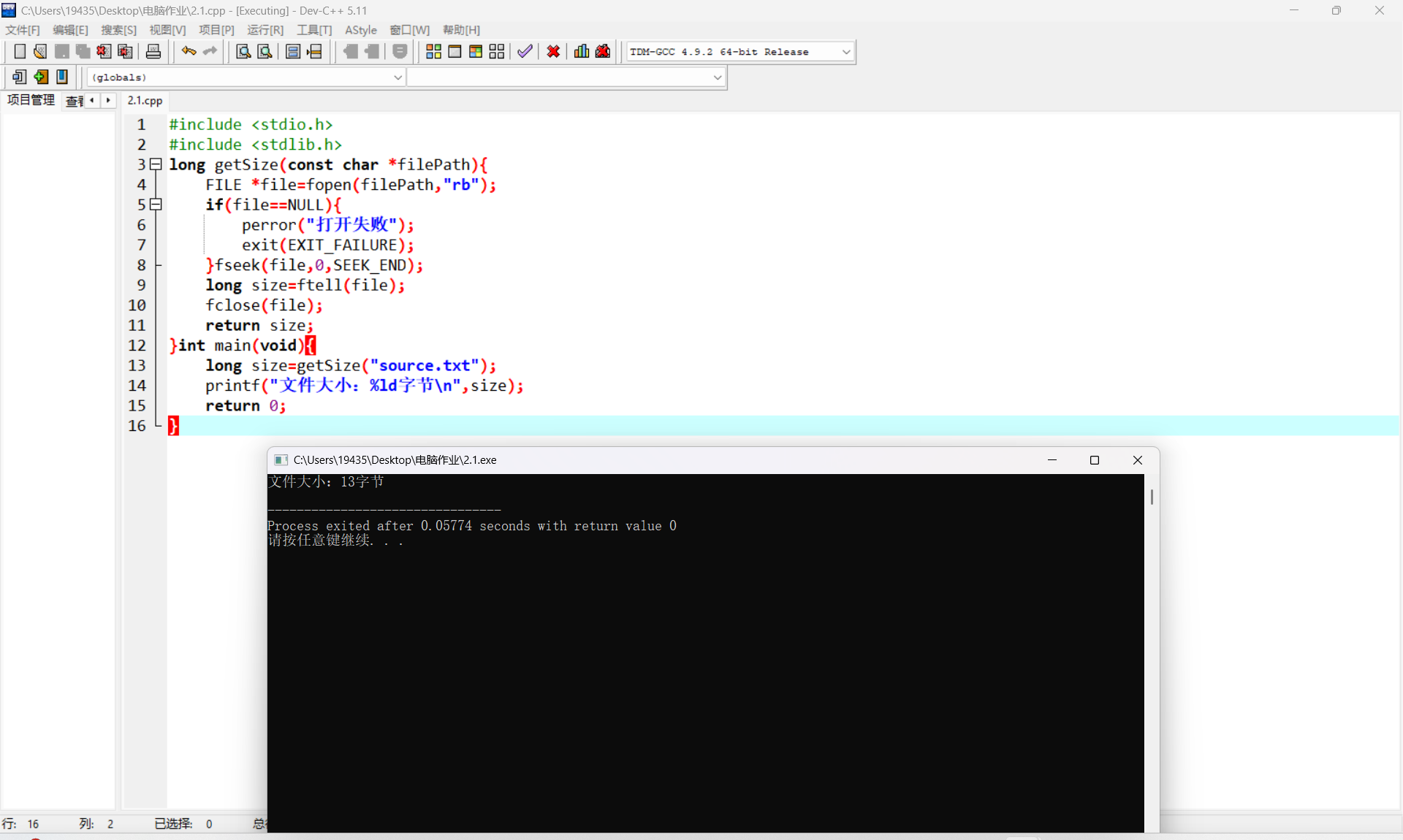The height and width of the screenshot is (840, 1403).
Task: Click the Profile analysis bar-chart icon
Action: pos(582,51)
